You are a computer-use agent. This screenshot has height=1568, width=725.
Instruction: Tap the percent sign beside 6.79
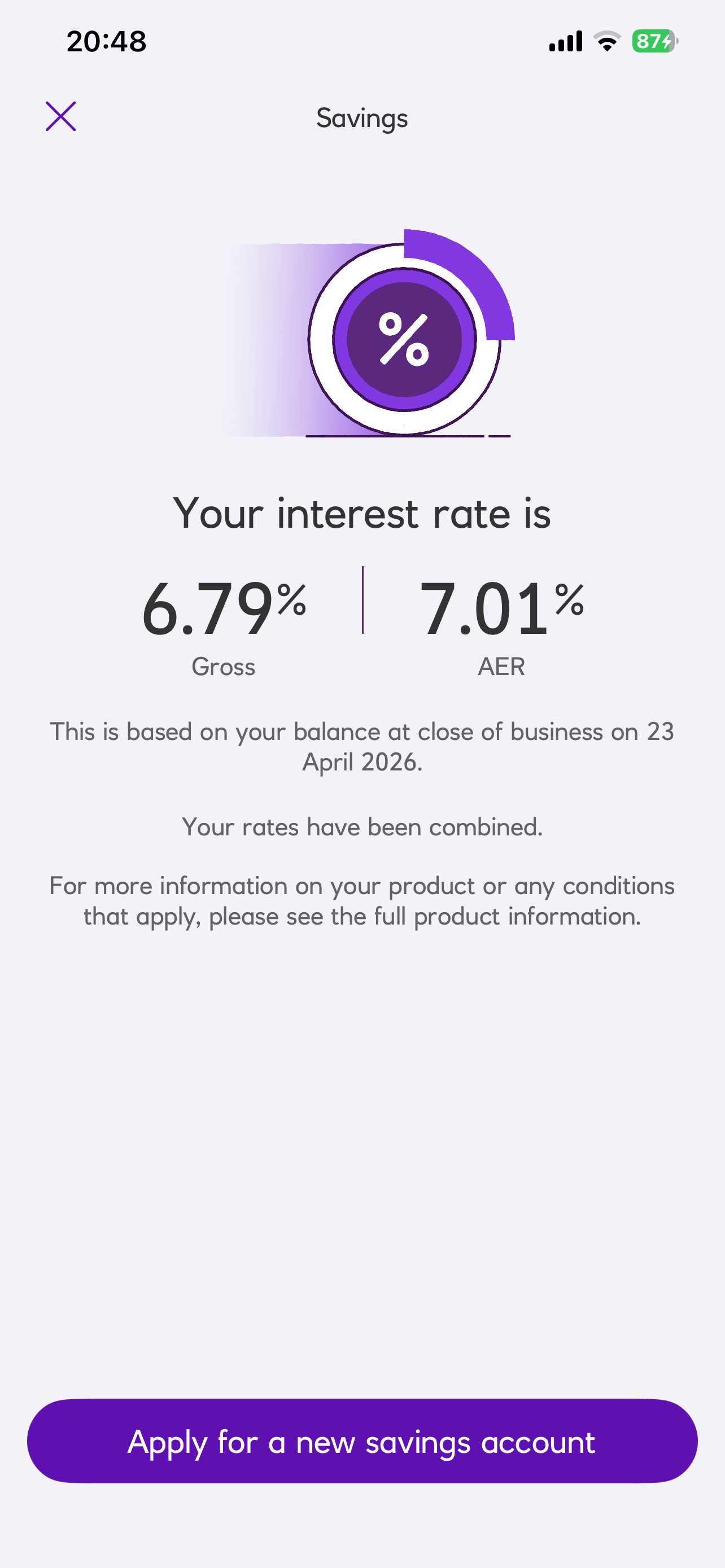coord(291,599)
